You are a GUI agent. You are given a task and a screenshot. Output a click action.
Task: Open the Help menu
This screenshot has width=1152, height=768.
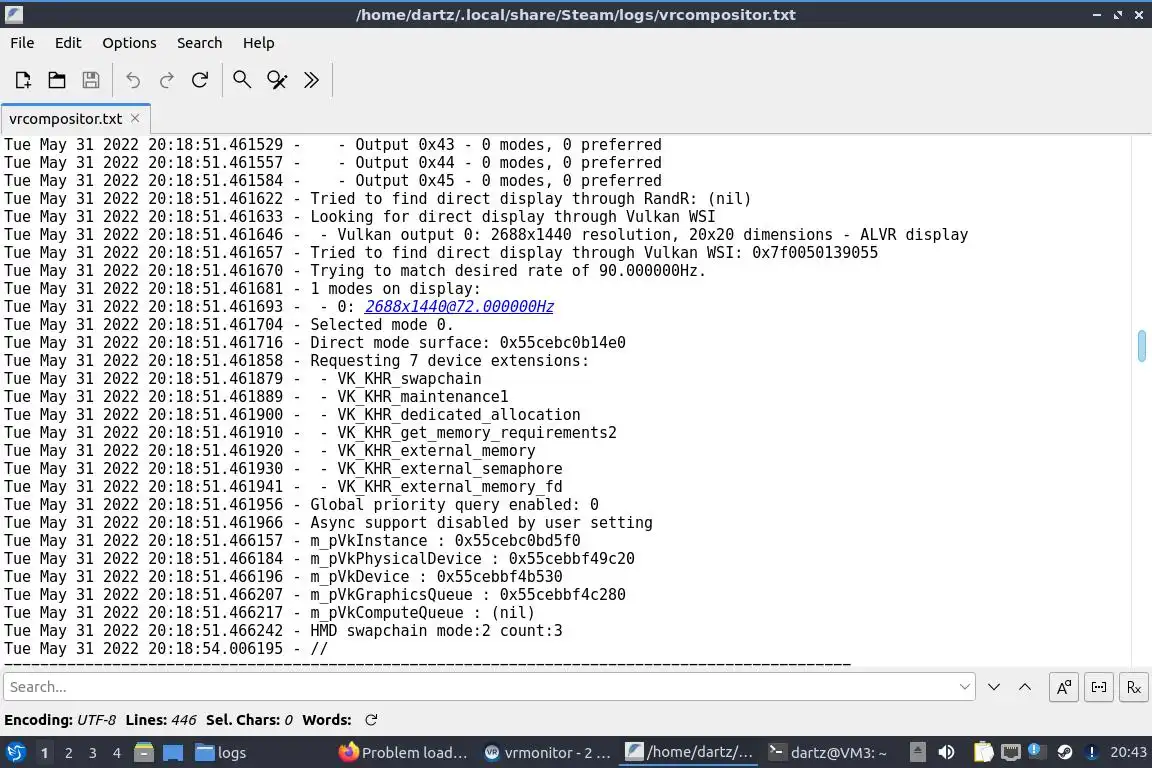259,43
